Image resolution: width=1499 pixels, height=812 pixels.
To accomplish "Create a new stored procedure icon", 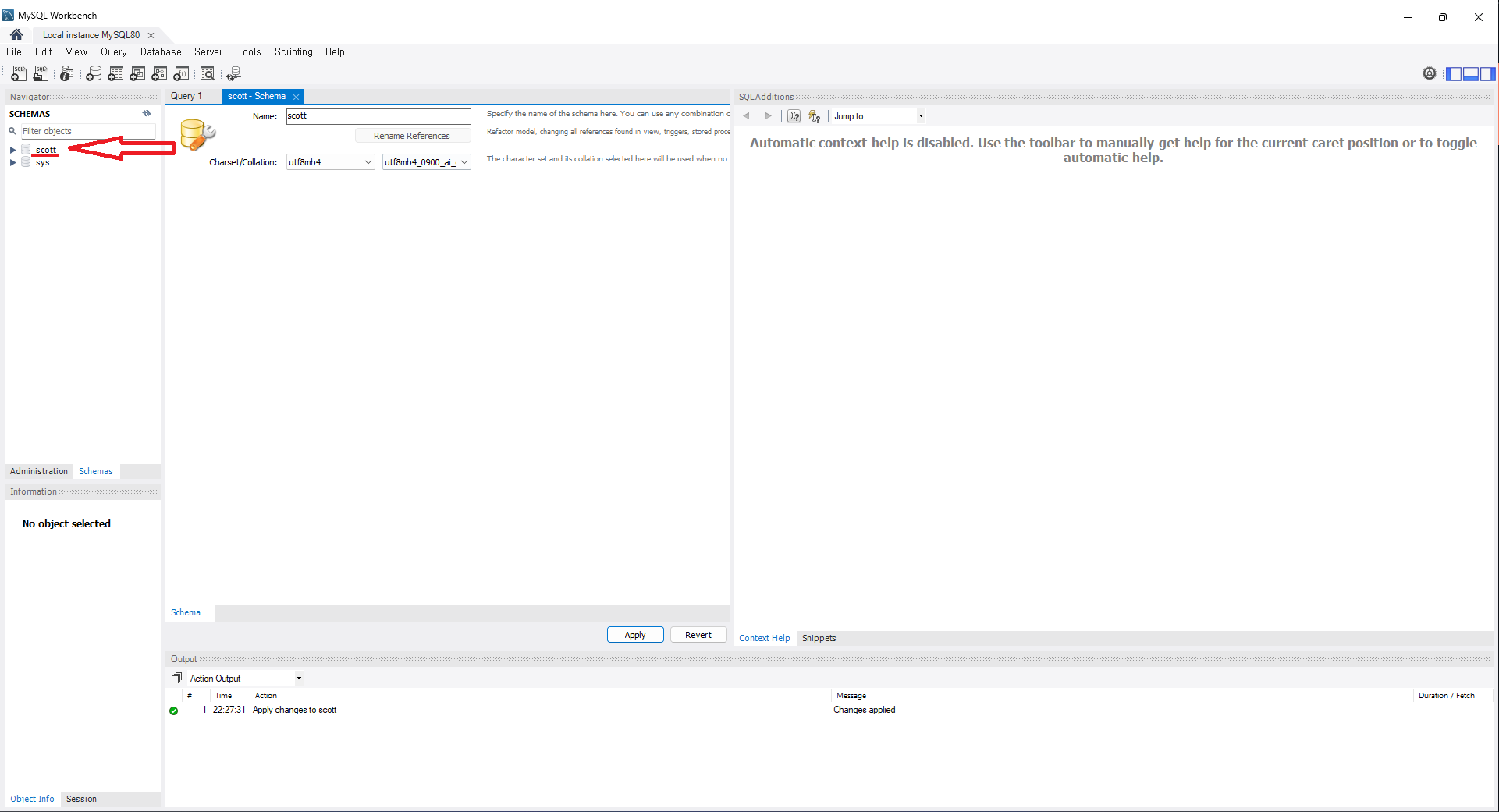I will tap(159, 73).
